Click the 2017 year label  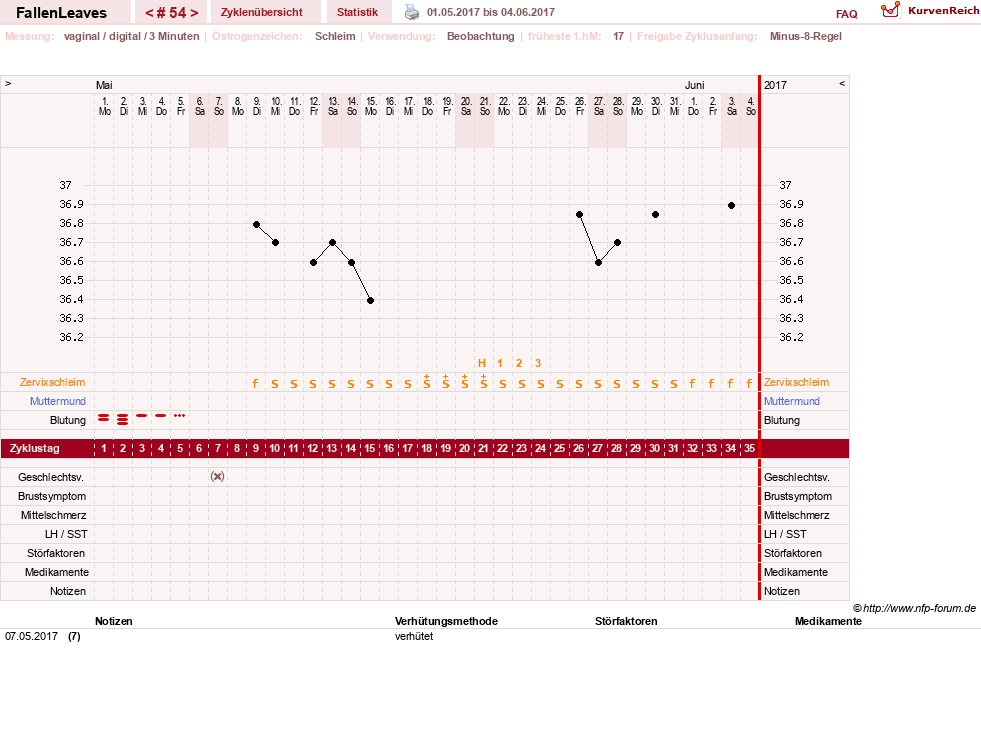tap(775, 85)
